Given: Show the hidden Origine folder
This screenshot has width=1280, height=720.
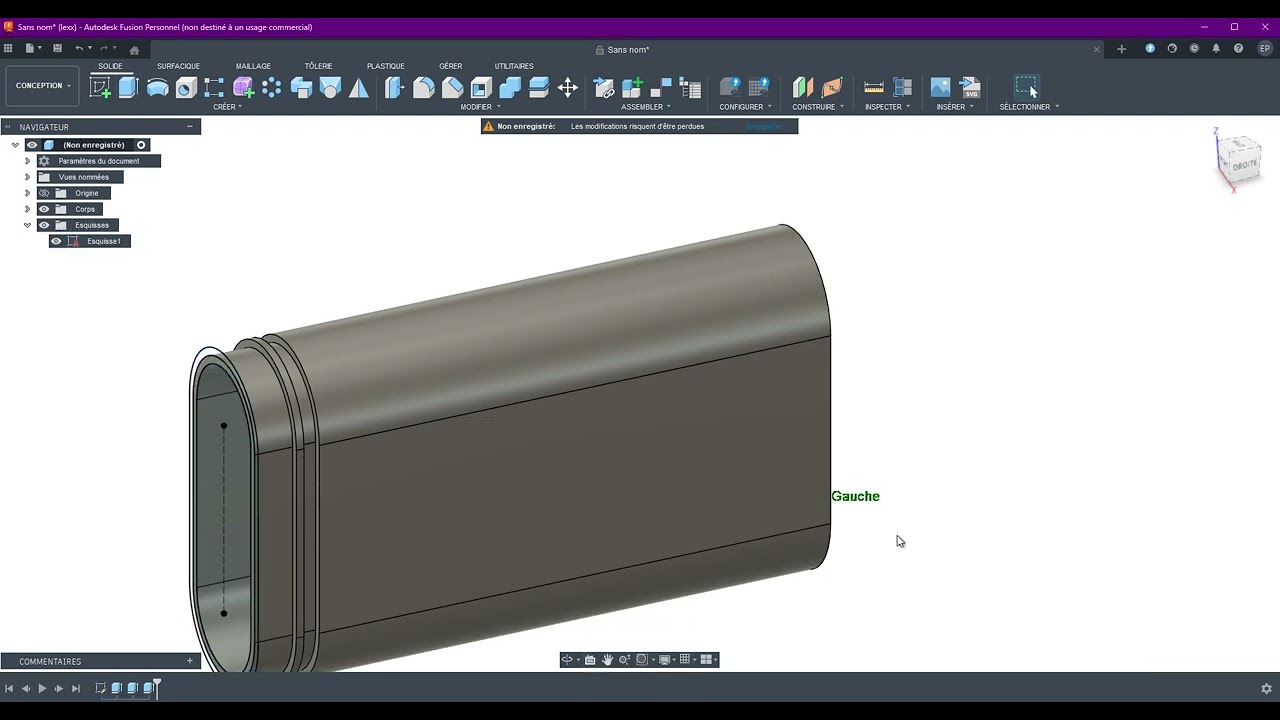Looking at the screenshot, I should [x=44, y=193].
